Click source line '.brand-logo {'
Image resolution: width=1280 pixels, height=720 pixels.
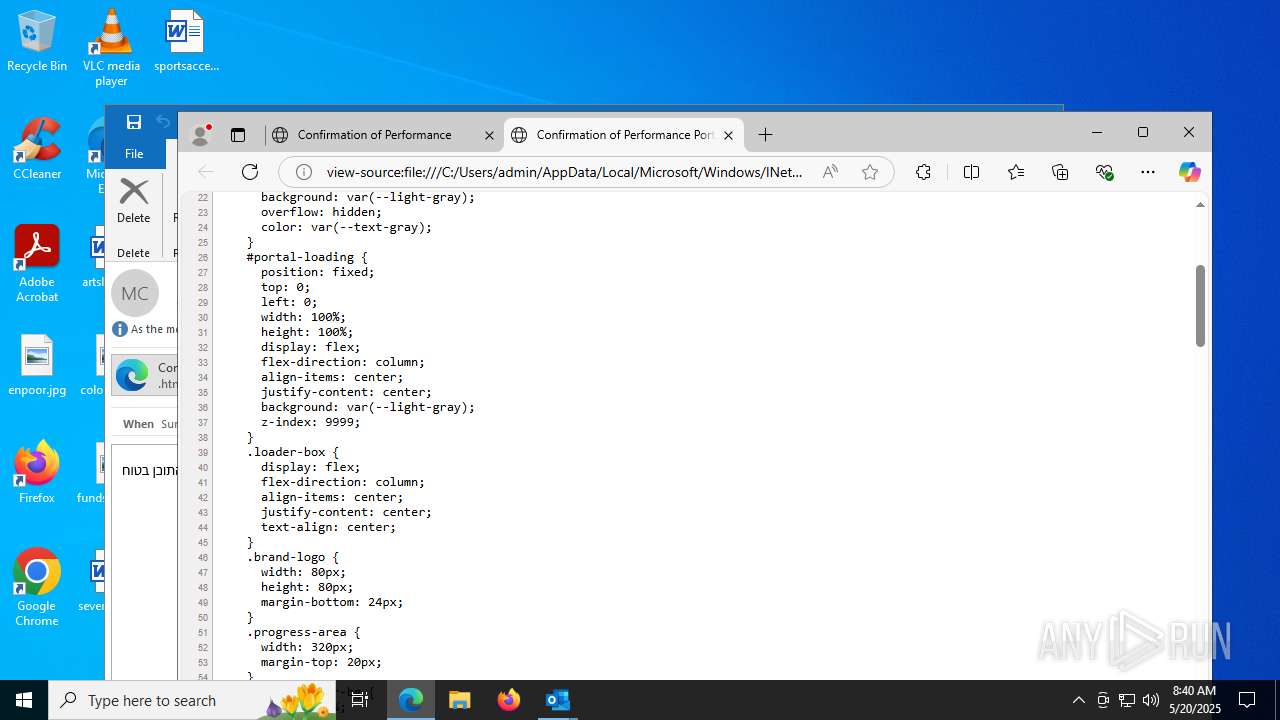tap(293, 557)
